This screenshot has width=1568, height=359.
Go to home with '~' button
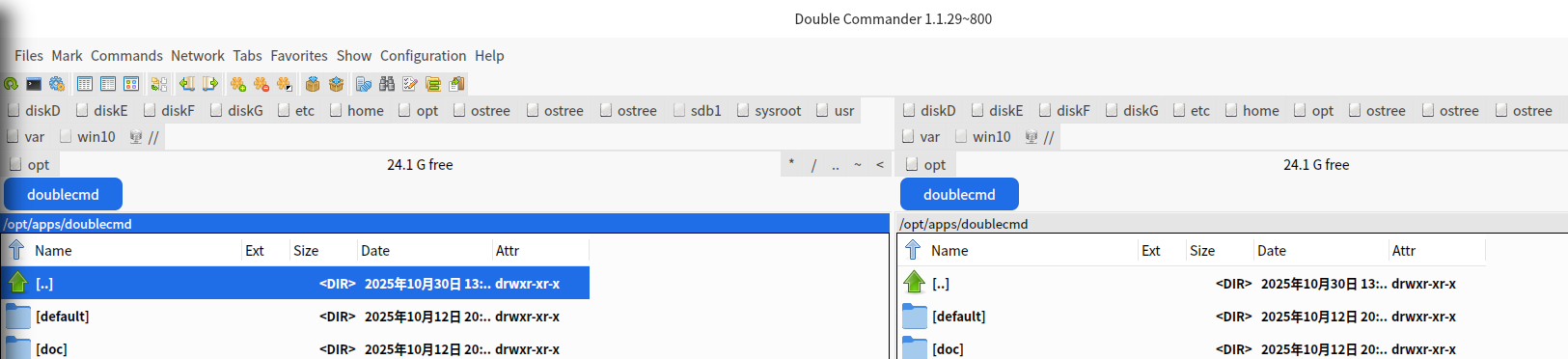[x=858, y=165]
